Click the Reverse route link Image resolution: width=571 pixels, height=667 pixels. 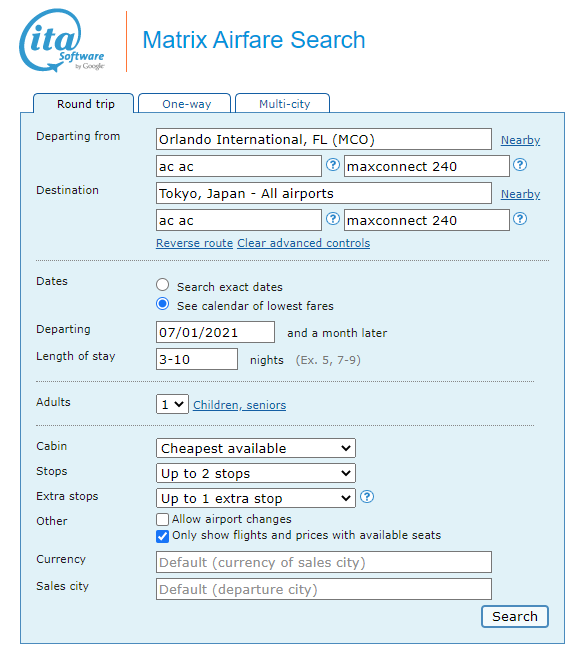[194, 243]
